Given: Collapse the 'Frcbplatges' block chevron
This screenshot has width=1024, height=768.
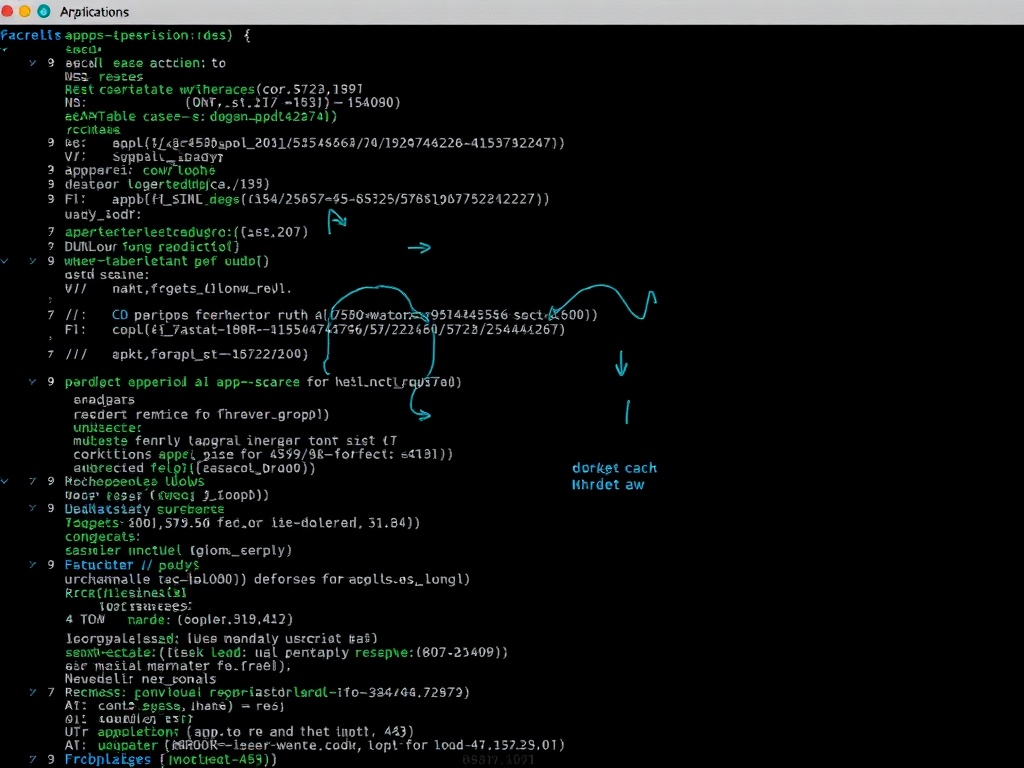Looking at the screenshot, I should pos(33,759).
